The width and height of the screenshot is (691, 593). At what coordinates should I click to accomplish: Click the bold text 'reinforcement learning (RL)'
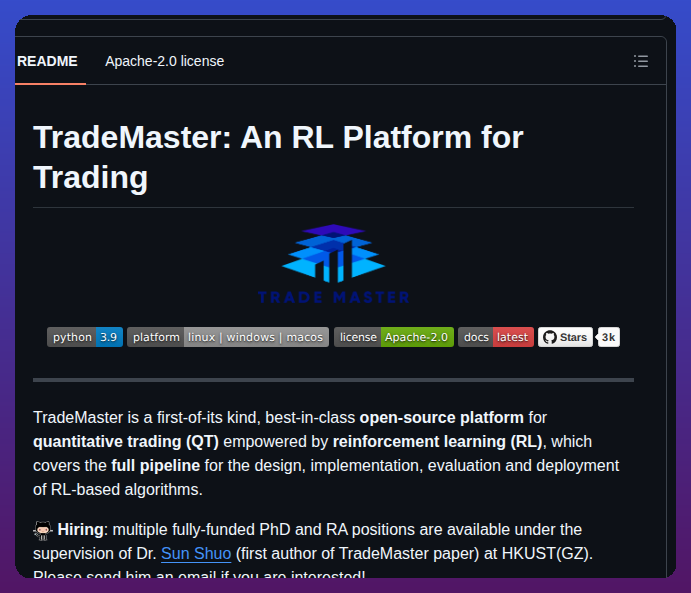(x=438, y=441)
